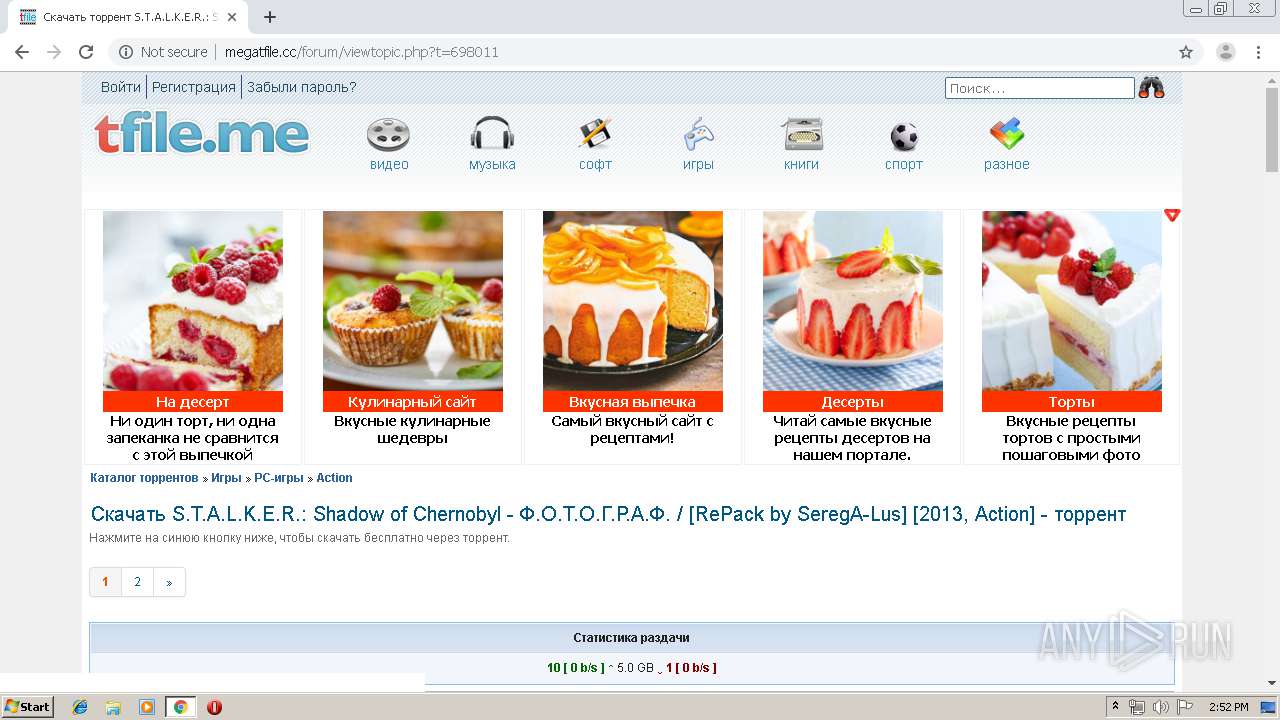
Task: Click the scrollbar down arrow
Action: point(1272,683)
